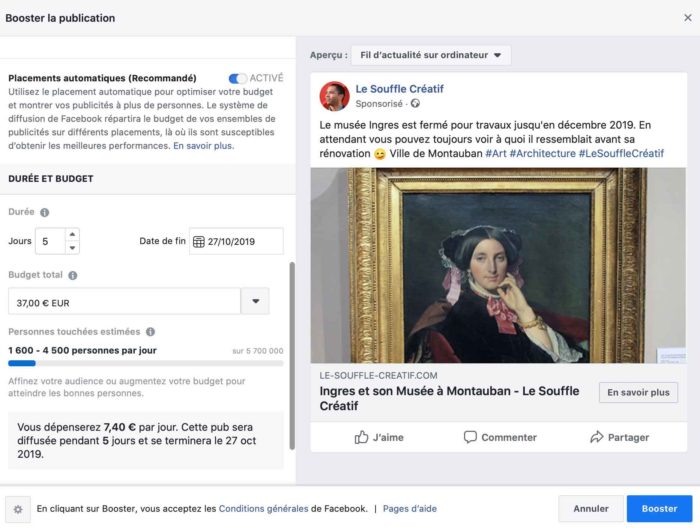Toggle the Placements automatiques switch

(238, 79)
